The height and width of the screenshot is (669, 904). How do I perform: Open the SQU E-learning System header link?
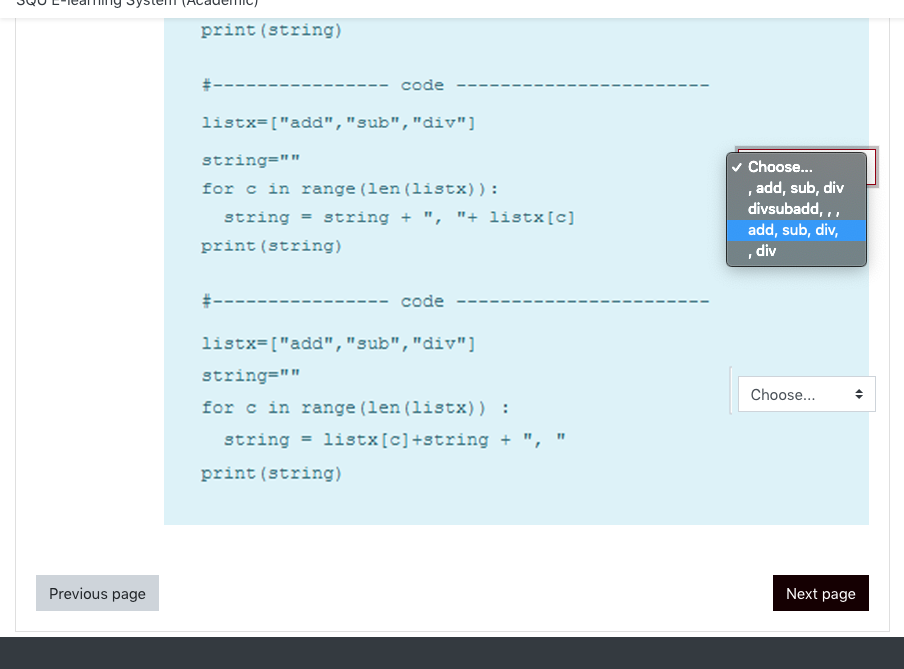coord(137,3)
